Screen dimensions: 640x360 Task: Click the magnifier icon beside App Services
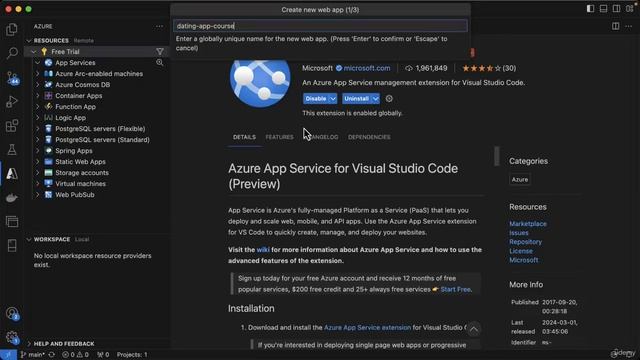coord(160,63)
